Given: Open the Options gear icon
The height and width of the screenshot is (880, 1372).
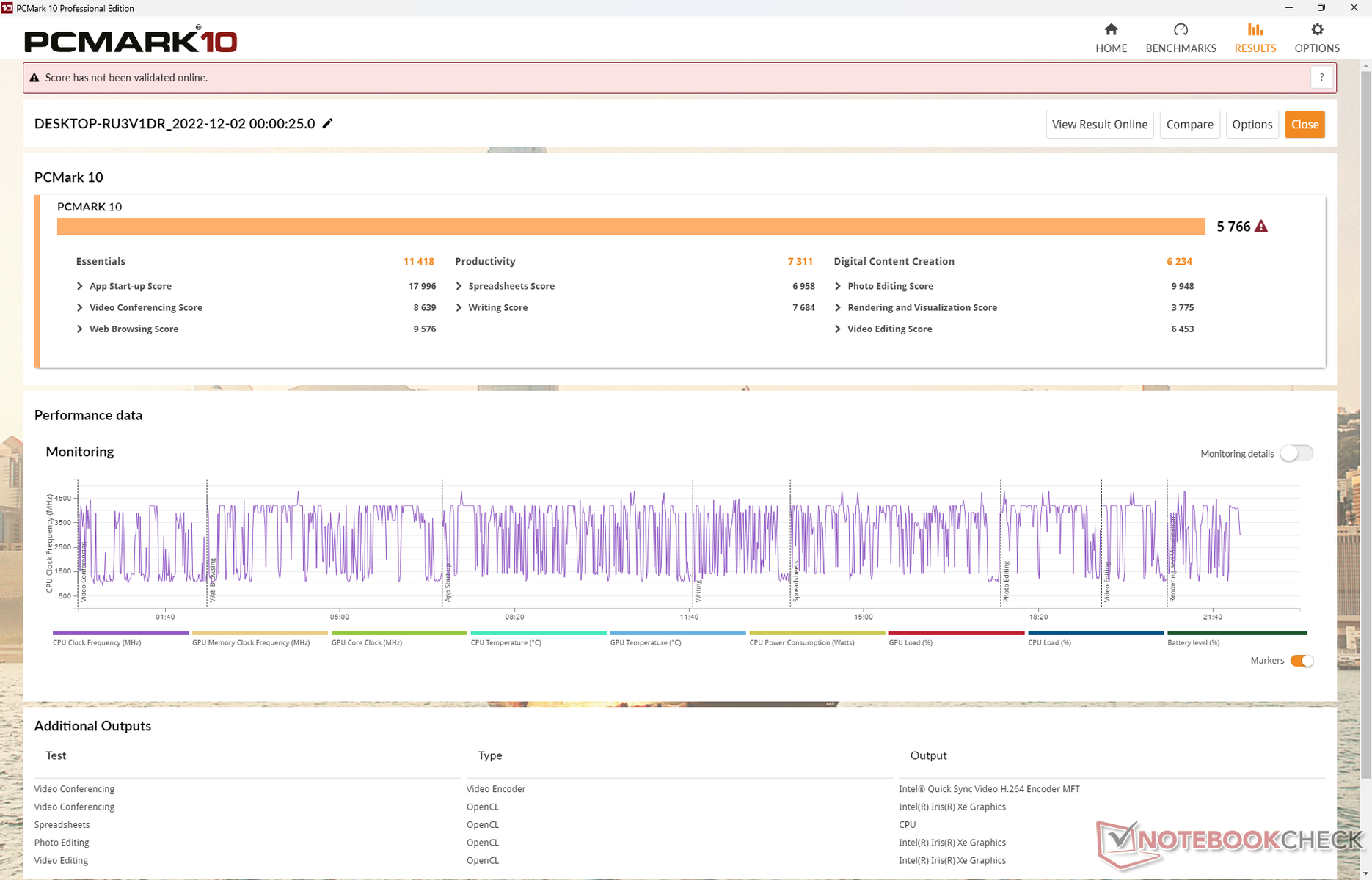Looking at the screenshot, I should click(x=1317, y=30).
